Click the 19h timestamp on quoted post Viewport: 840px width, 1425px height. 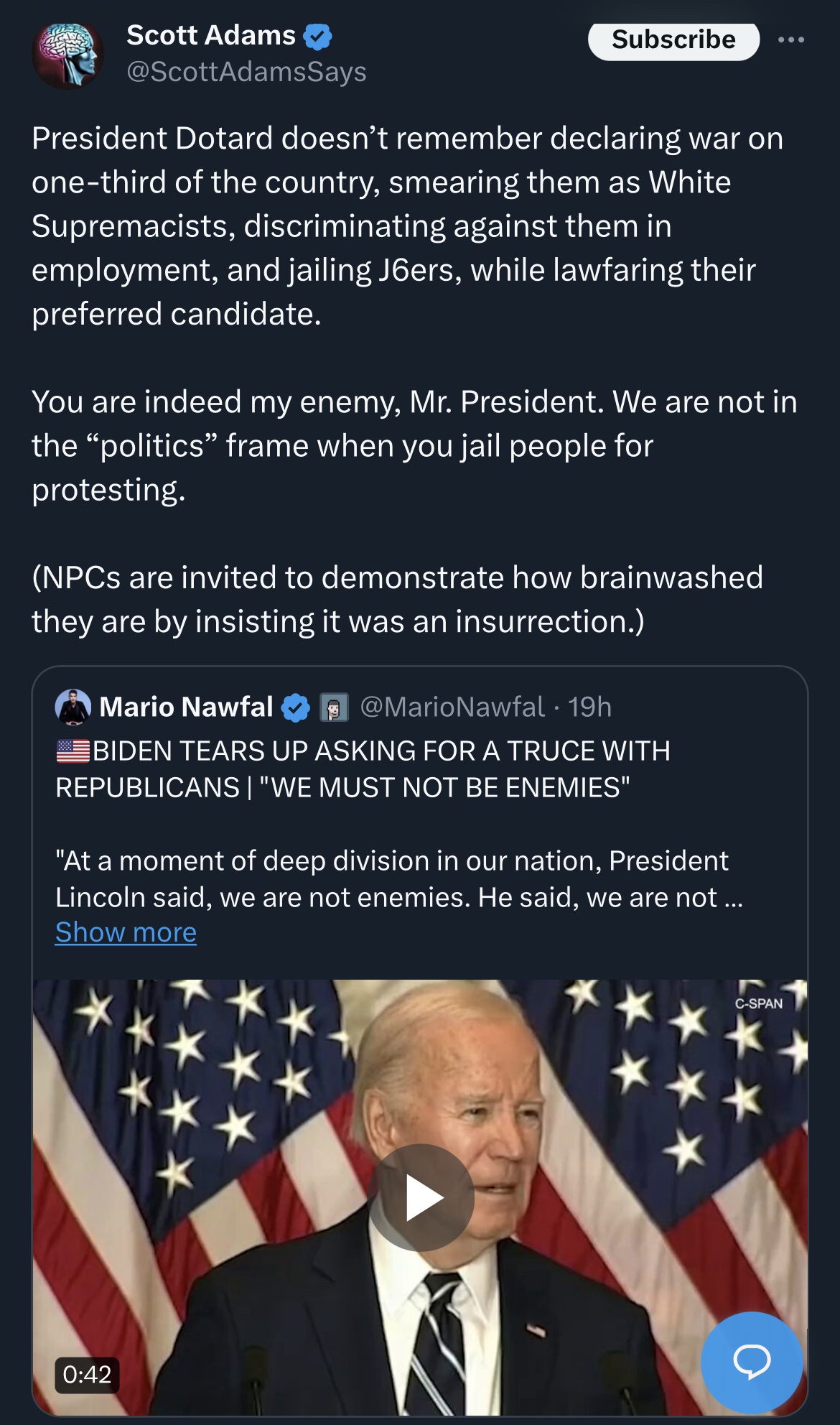(x=589, y=707)
